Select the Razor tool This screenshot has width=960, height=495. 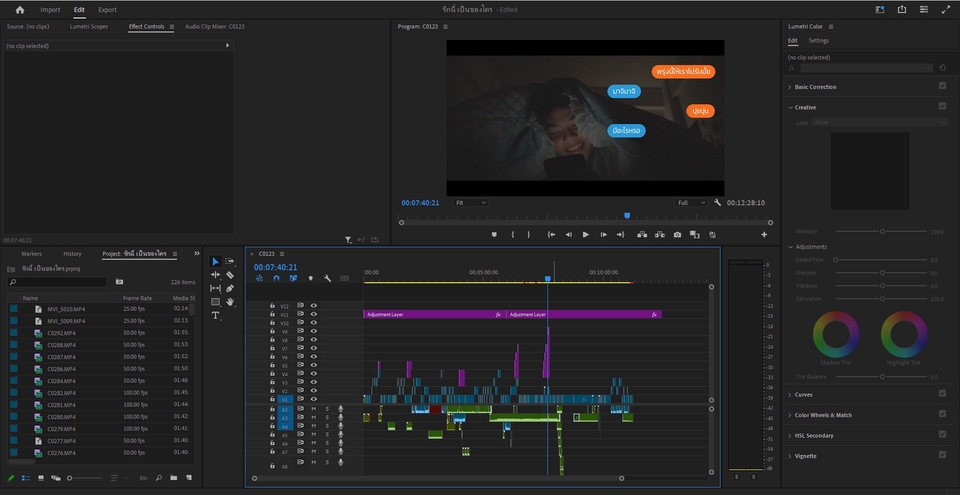click(x=230, y=275)
